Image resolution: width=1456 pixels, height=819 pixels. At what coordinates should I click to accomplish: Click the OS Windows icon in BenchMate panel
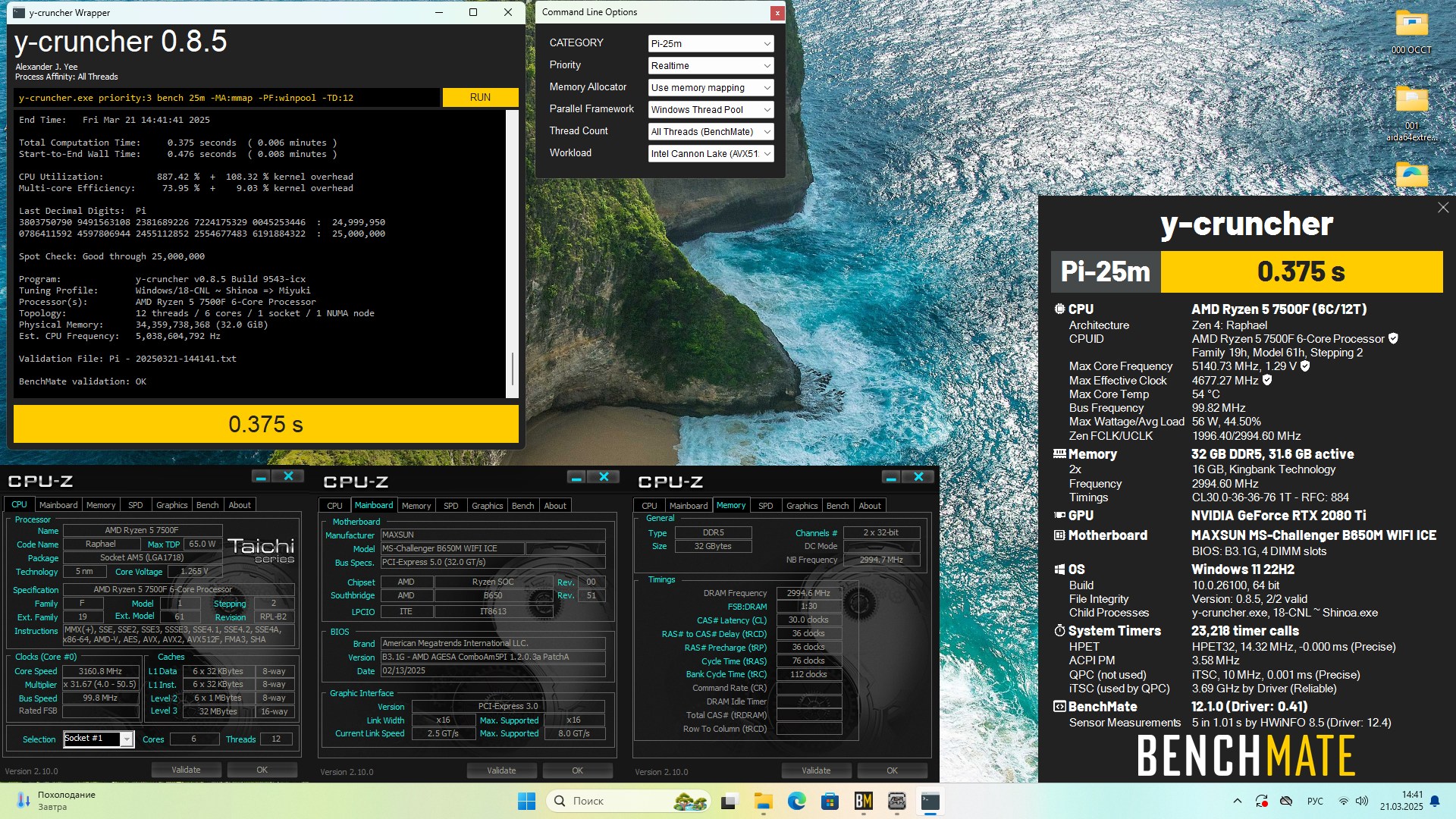point(1059,570)
